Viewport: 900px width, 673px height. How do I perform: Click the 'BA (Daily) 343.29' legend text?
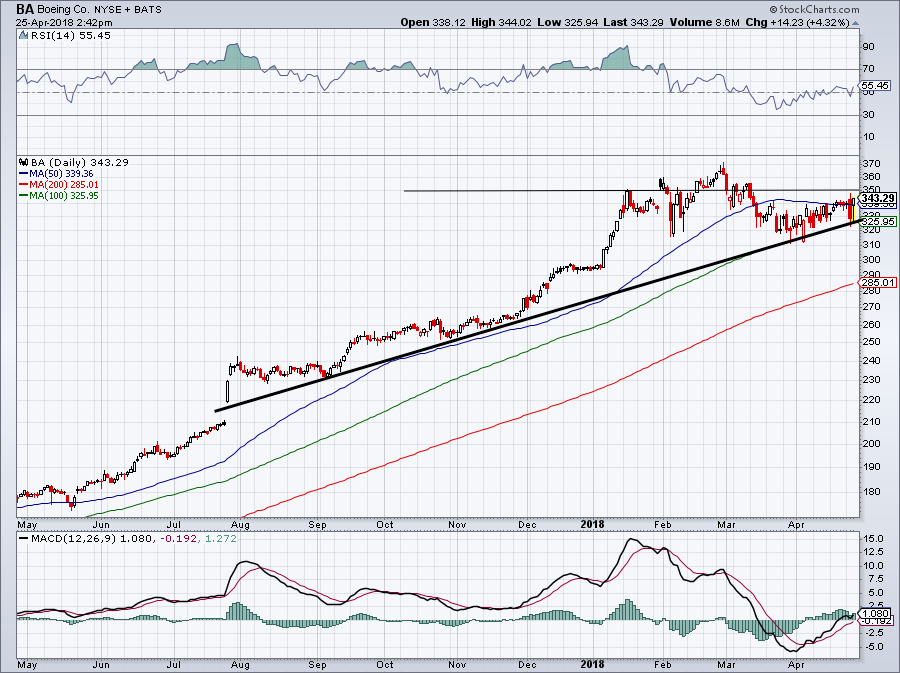80,162
